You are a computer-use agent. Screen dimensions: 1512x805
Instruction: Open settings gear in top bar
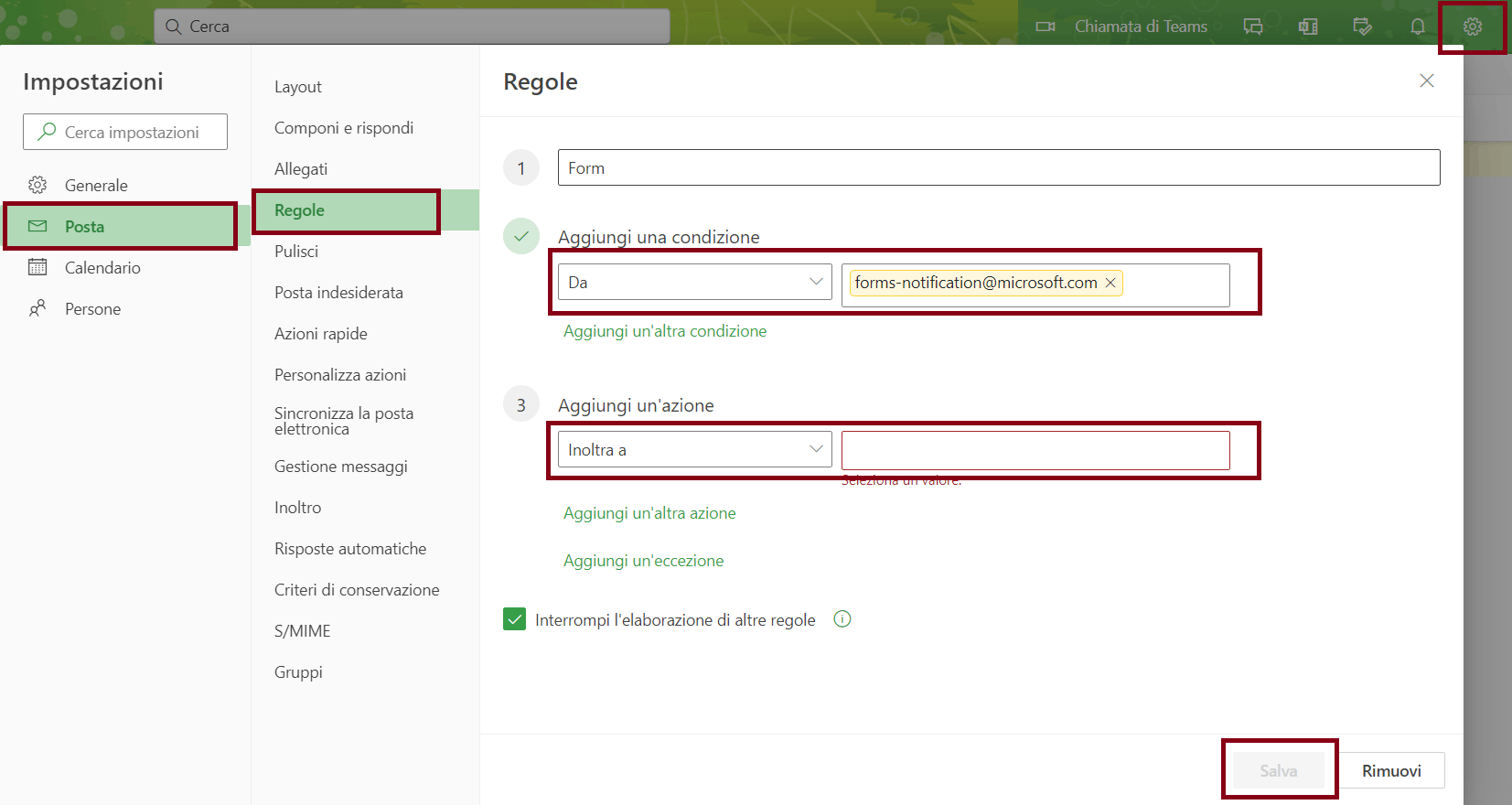(x=1472, y=27)
